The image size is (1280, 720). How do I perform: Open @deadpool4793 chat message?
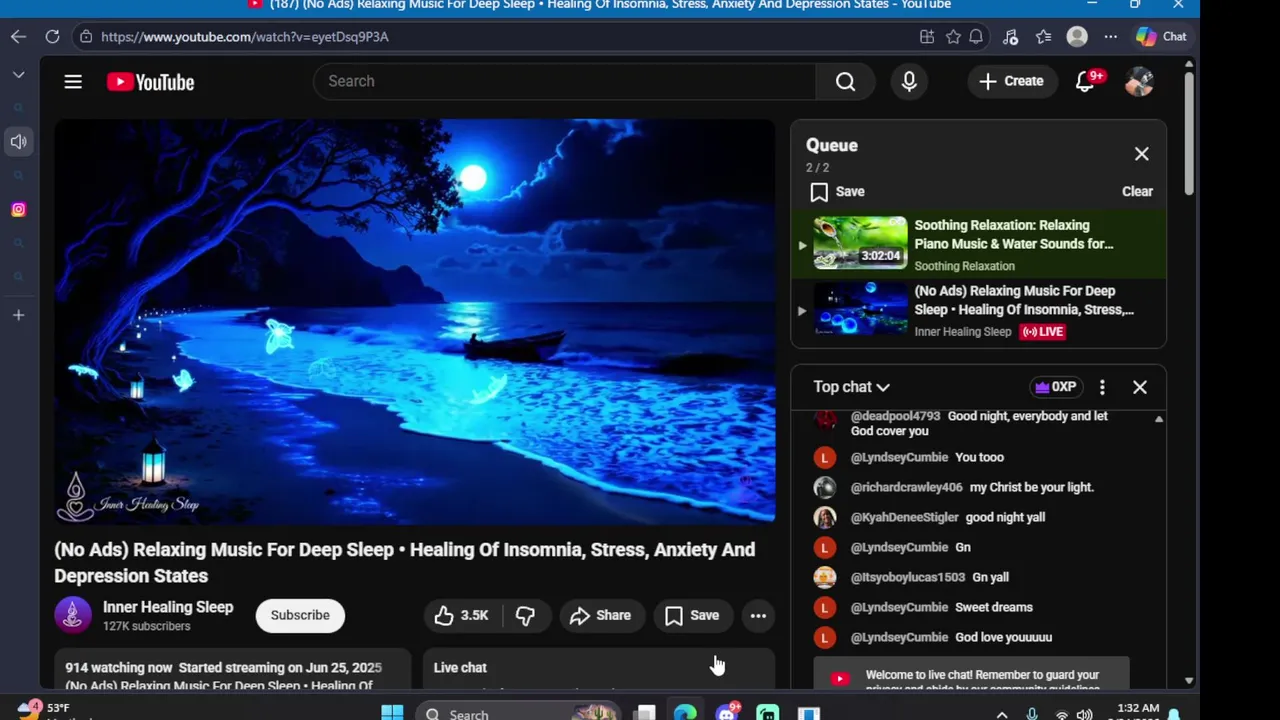tap(979, 423)
